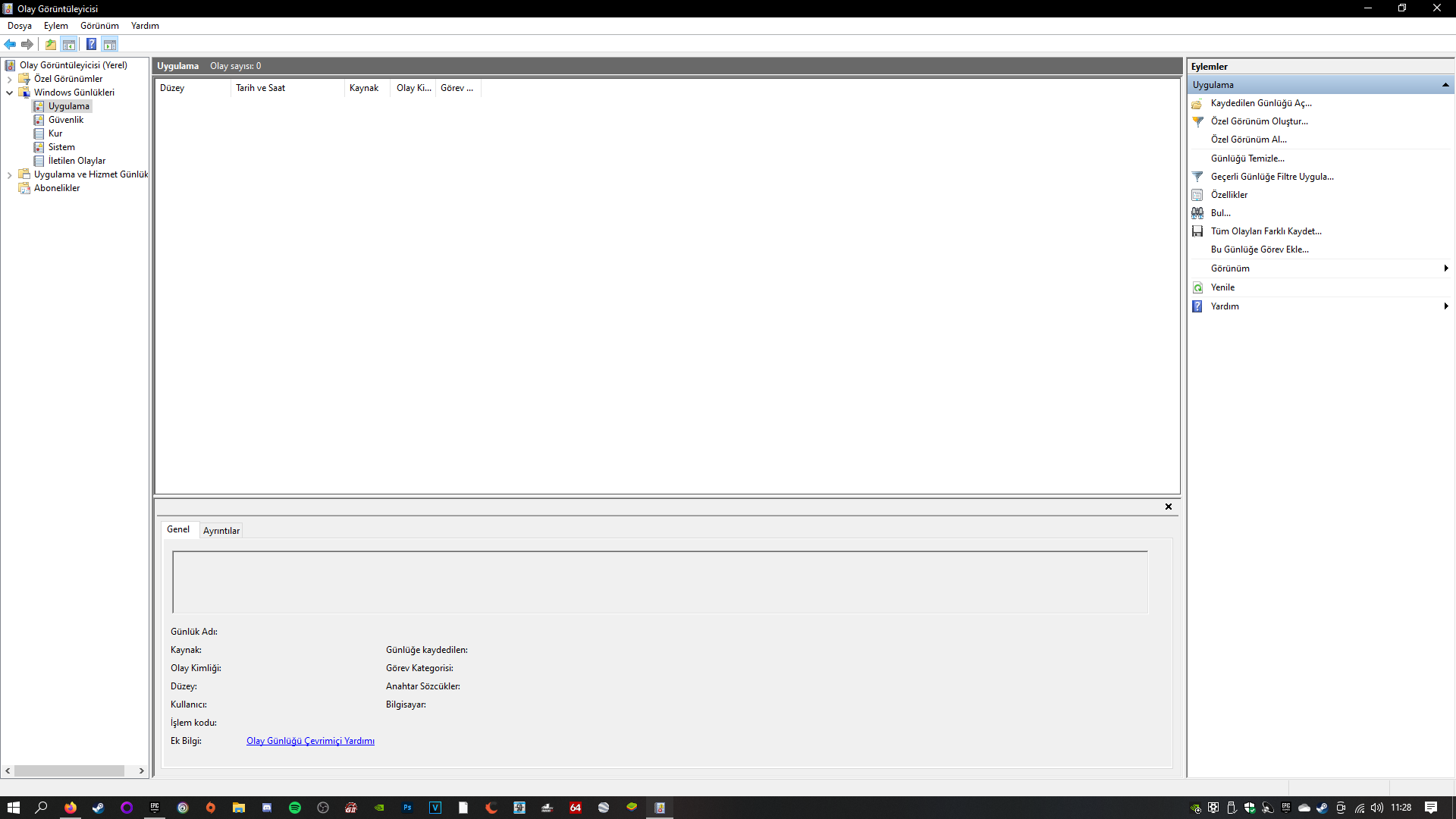The width and height of the screenshot is (1456, 819).
Task: Open Olay Günlüğü Çevrimiçi Yardımı link
Action: coord(310,741)
